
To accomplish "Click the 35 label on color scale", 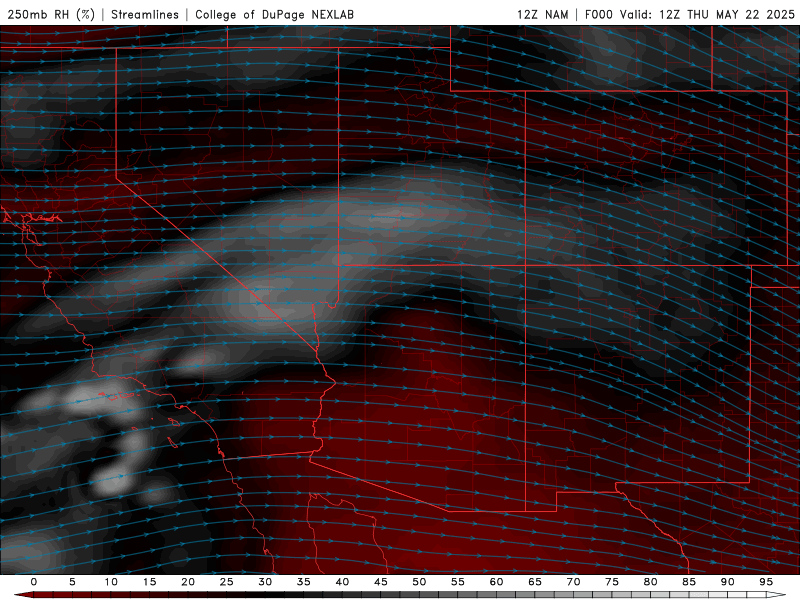I will point(304,582).
